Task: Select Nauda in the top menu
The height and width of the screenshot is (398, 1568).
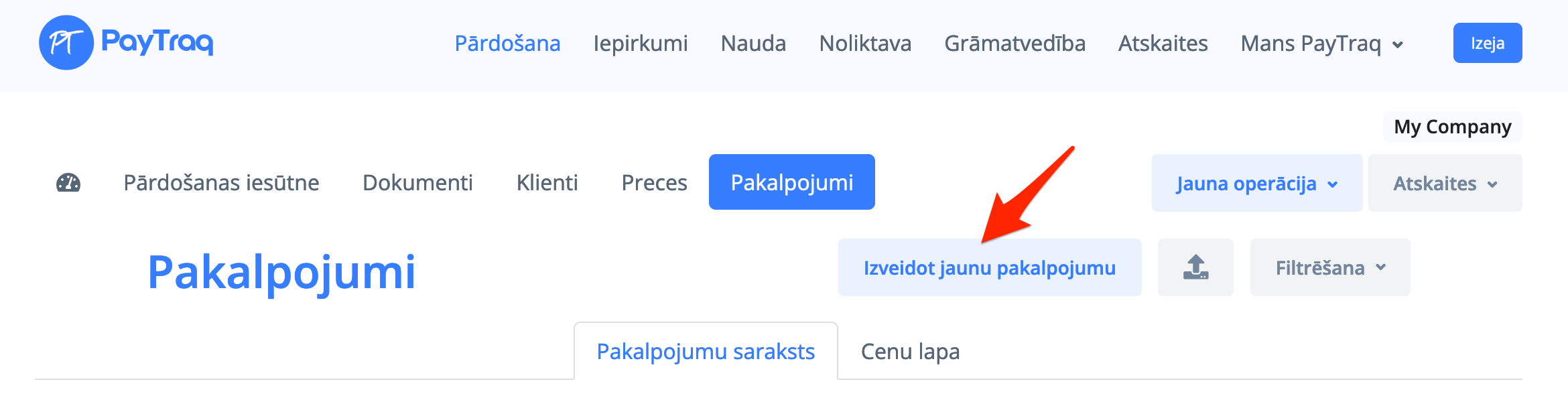Action: pos(753,44)
